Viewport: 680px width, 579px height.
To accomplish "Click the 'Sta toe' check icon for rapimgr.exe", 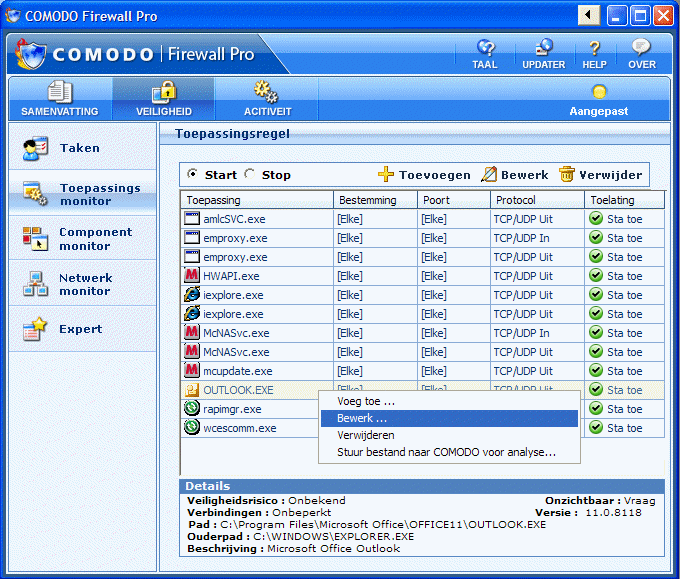I will pos(596,408).
